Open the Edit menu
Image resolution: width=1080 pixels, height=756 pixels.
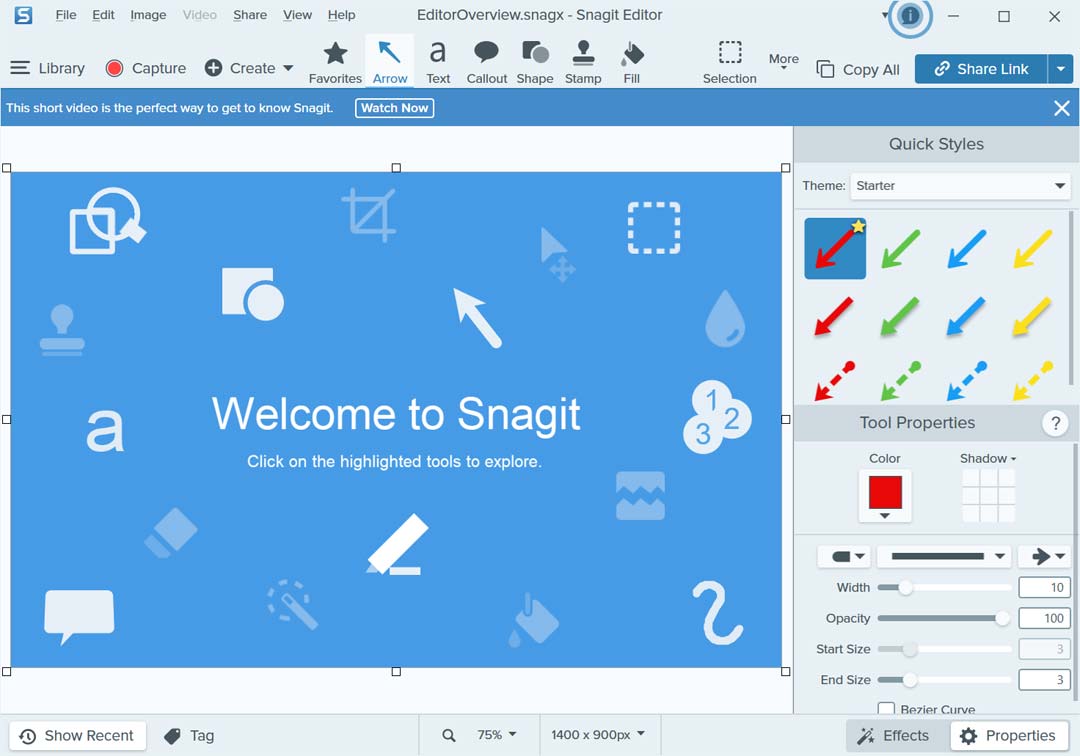tap(103, 14)
